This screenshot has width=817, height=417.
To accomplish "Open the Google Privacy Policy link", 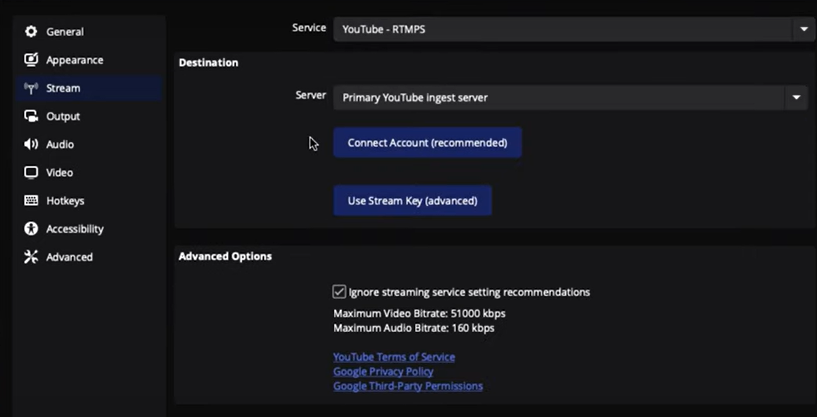I will 383,372.
